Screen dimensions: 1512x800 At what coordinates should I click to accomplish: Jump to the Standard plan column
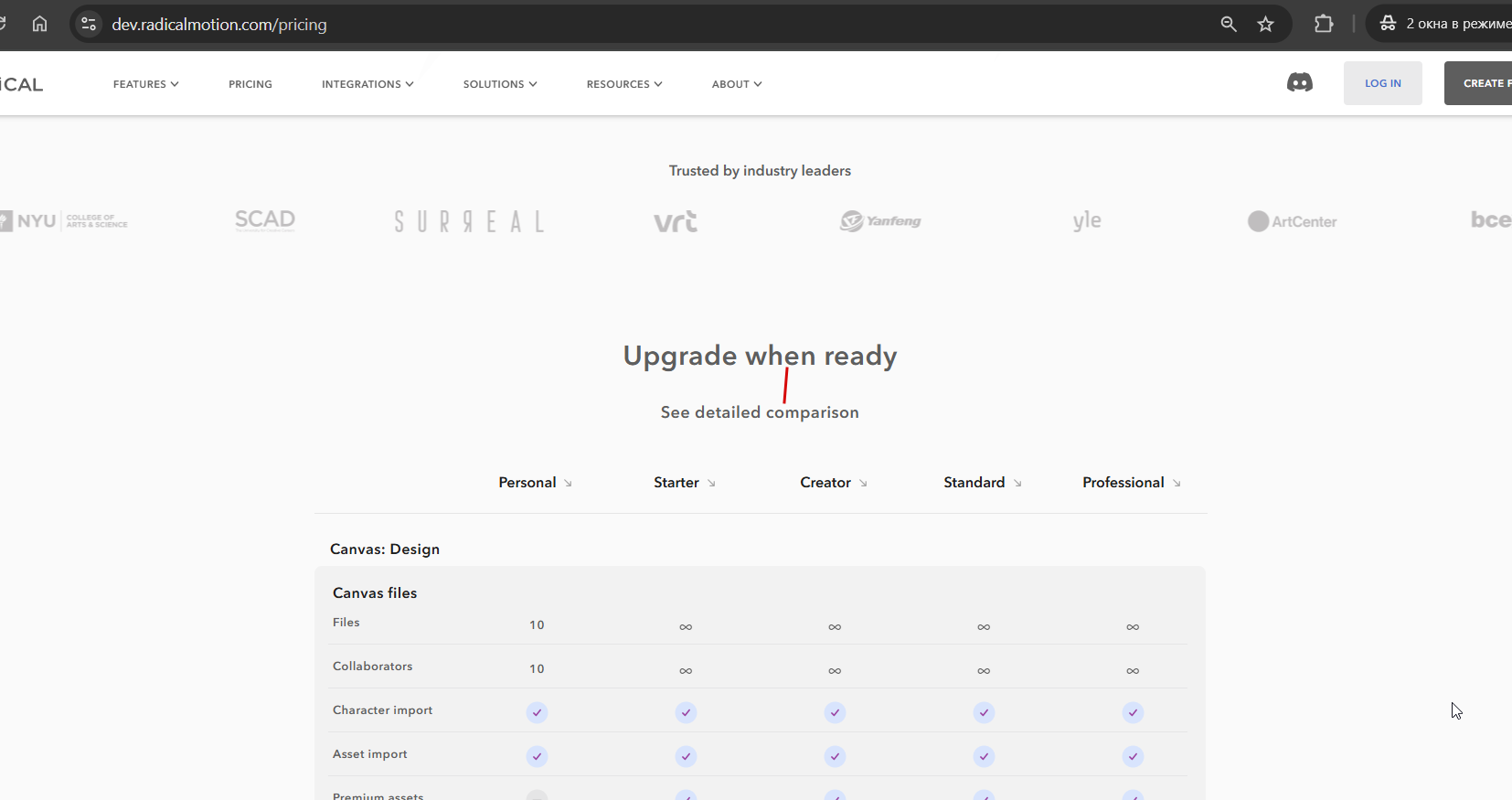pyautogui.click(x=983, y=483)
